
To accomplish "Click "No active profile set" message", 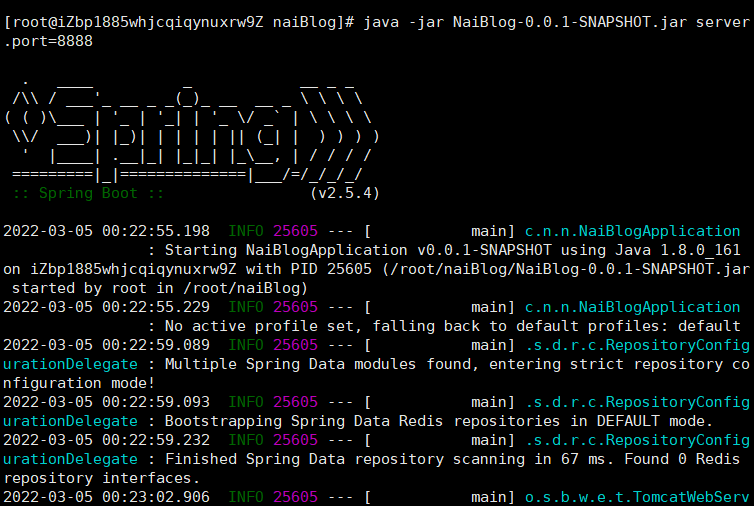I will pyautogui.click(x=263, y=327).
